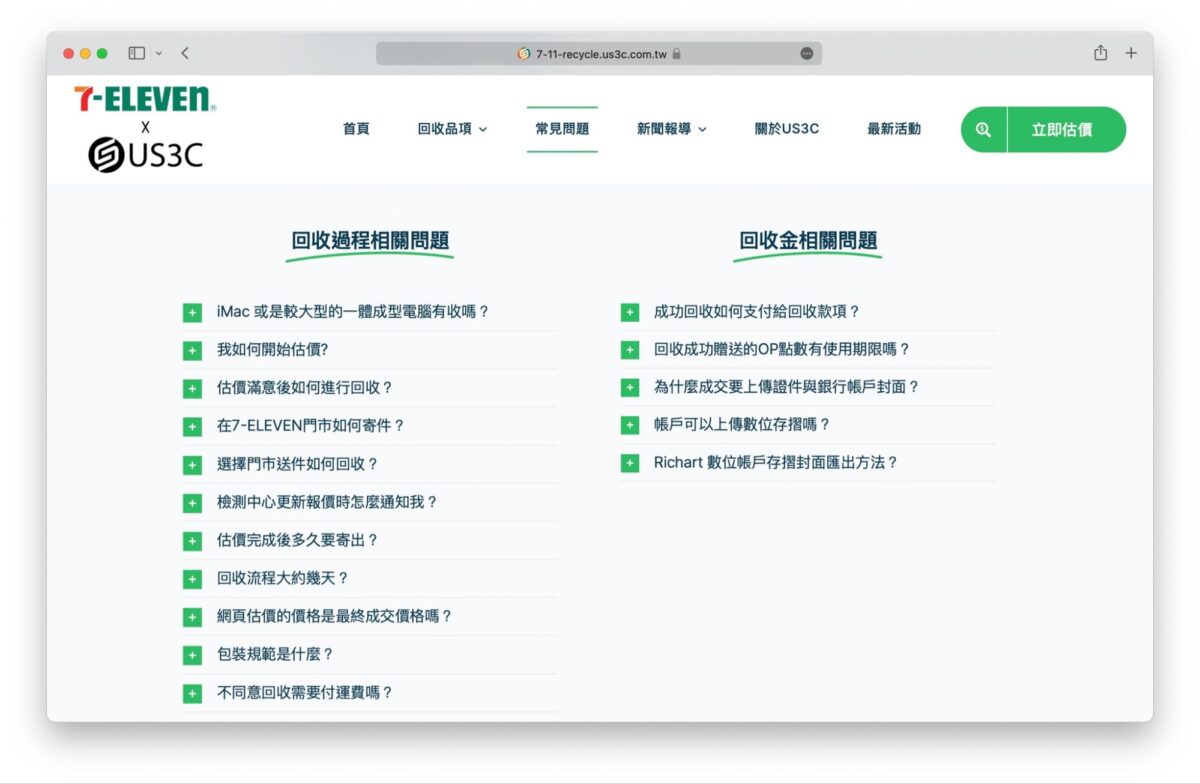
Task: Click question text iMac 或是較大型的一體成型電腦有收嗎？
Action: 353,311
